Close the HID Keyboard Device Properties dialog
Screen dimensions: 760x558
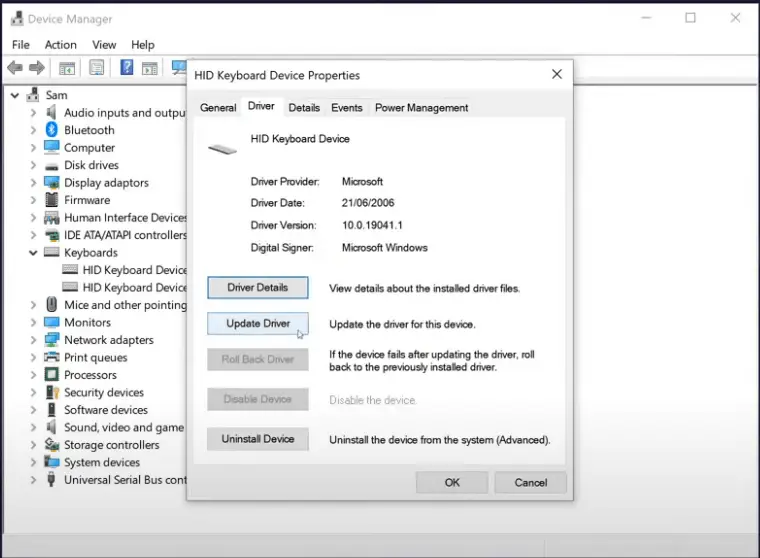(x=557, y=74)
